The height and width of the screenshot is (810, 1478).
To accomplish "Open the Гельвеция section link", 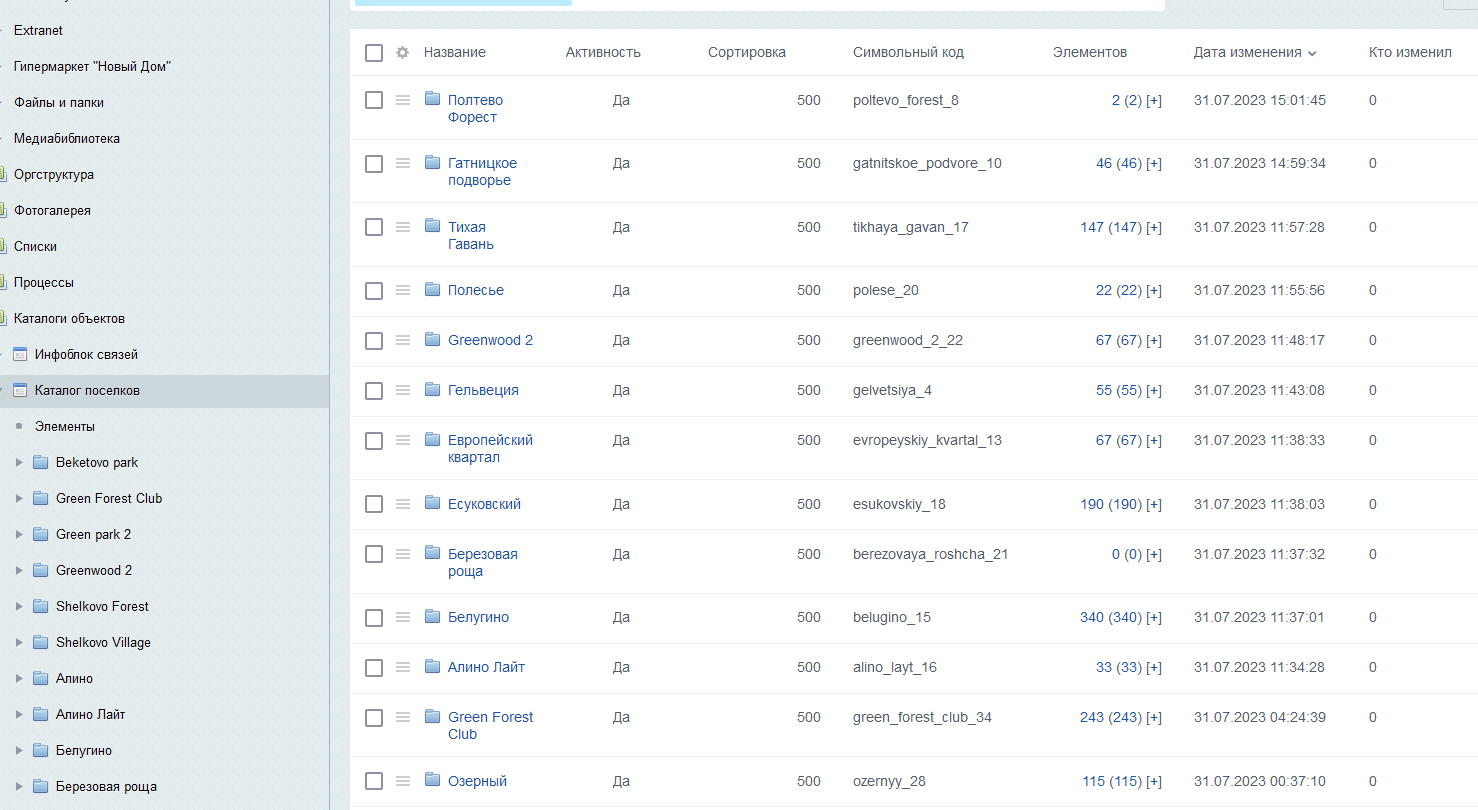I will [x=483, y=390].
